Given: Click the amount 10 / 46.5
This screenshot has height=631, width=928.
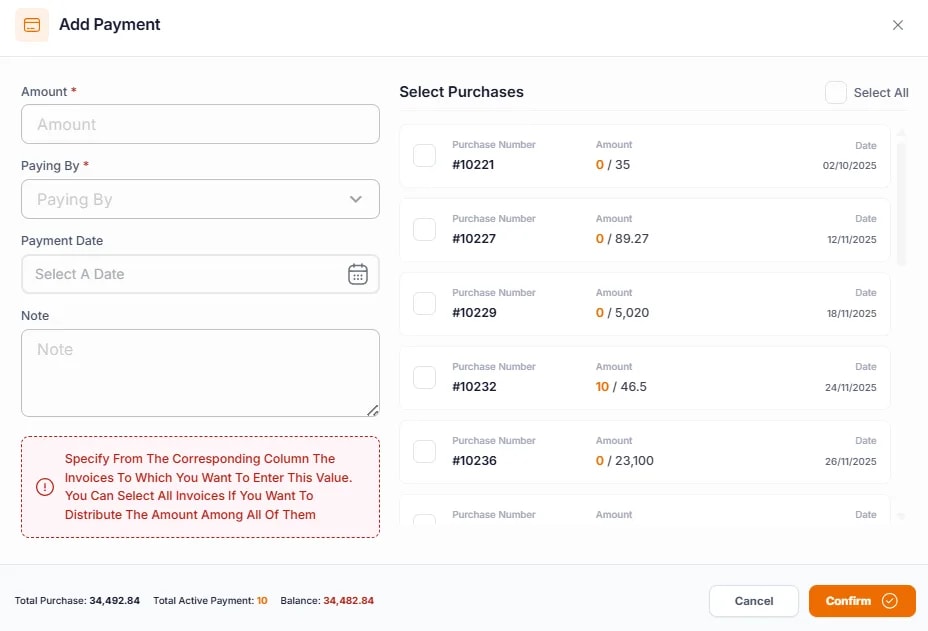Looking at the screenshot, I should point(621,387).
